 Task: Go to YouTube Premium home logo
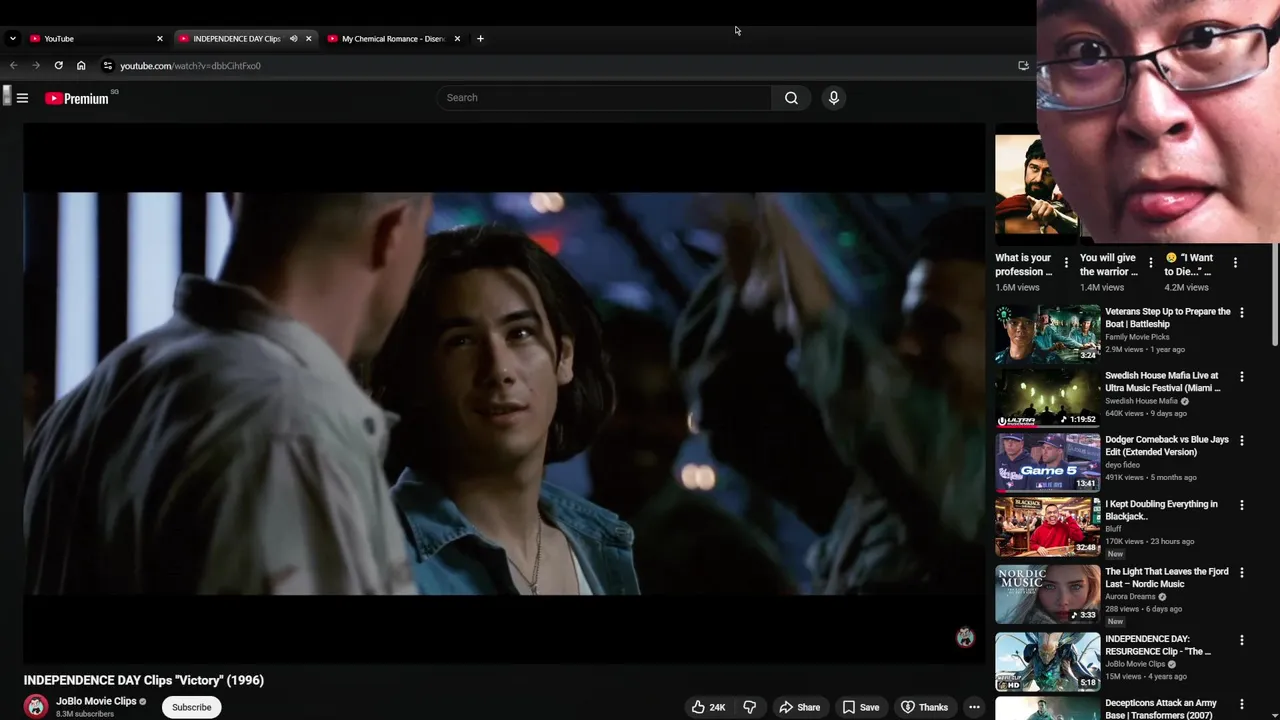click(x=77, y=98)
